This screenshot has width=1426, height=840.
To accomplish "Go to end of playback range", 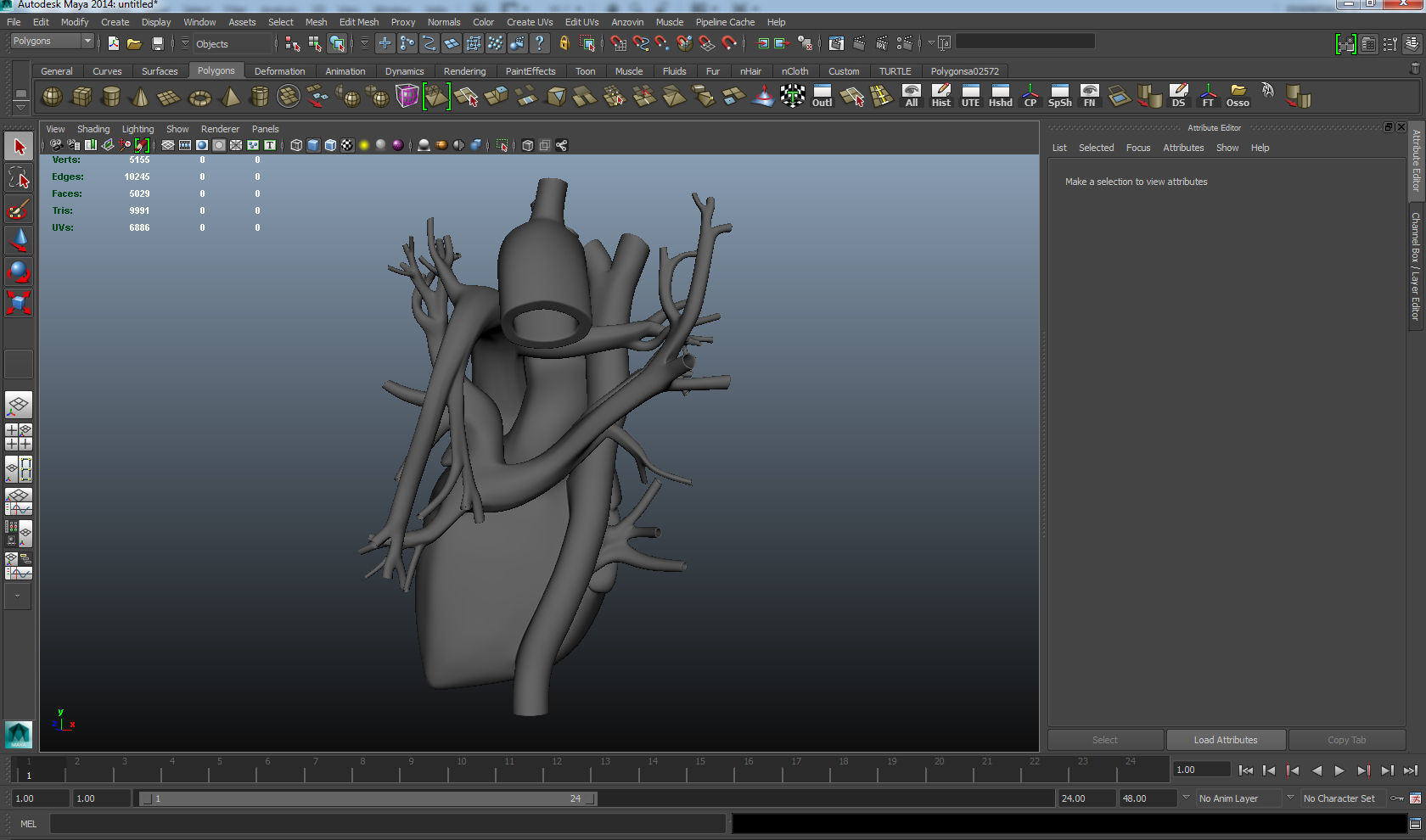I will point(1410,770).
